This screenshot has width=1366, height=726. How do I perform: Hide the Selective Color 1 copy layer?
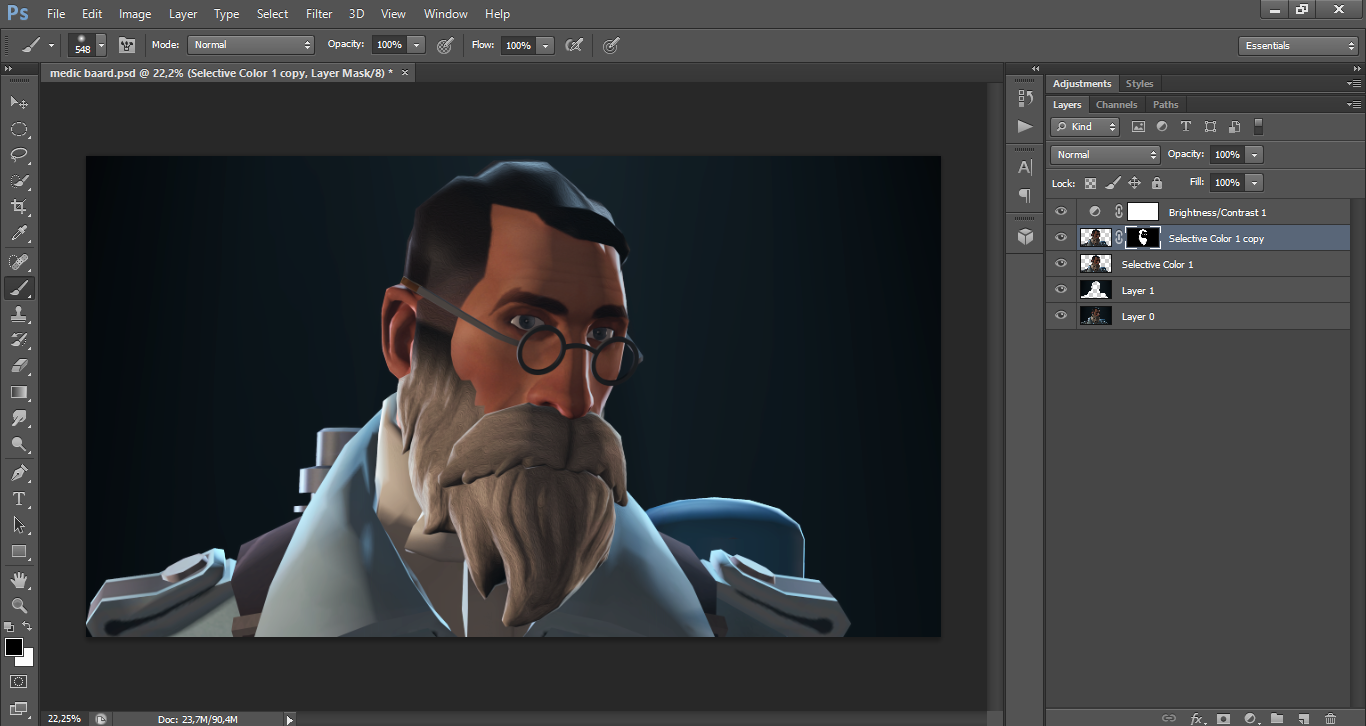(1061, 238)
